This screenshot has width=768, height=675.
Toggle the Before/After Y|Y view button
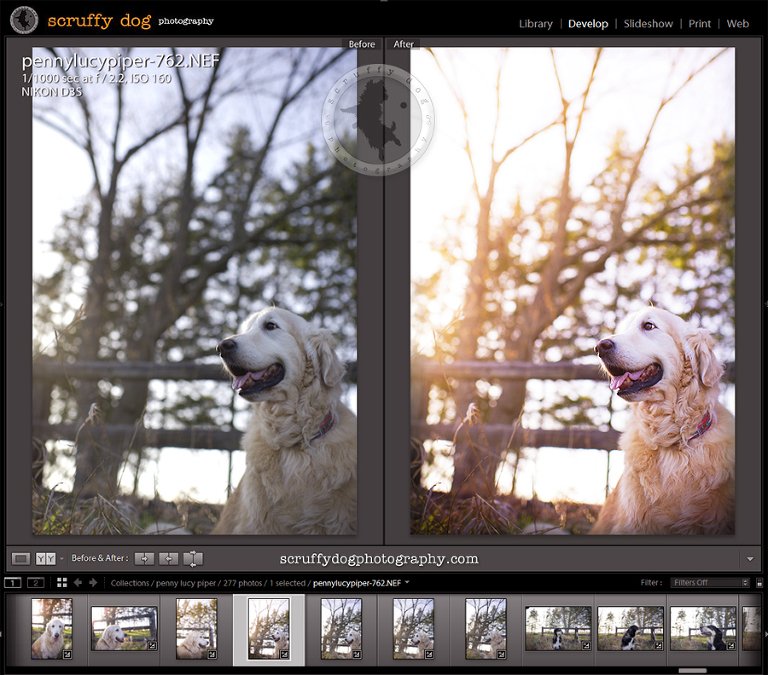[45, 559]
